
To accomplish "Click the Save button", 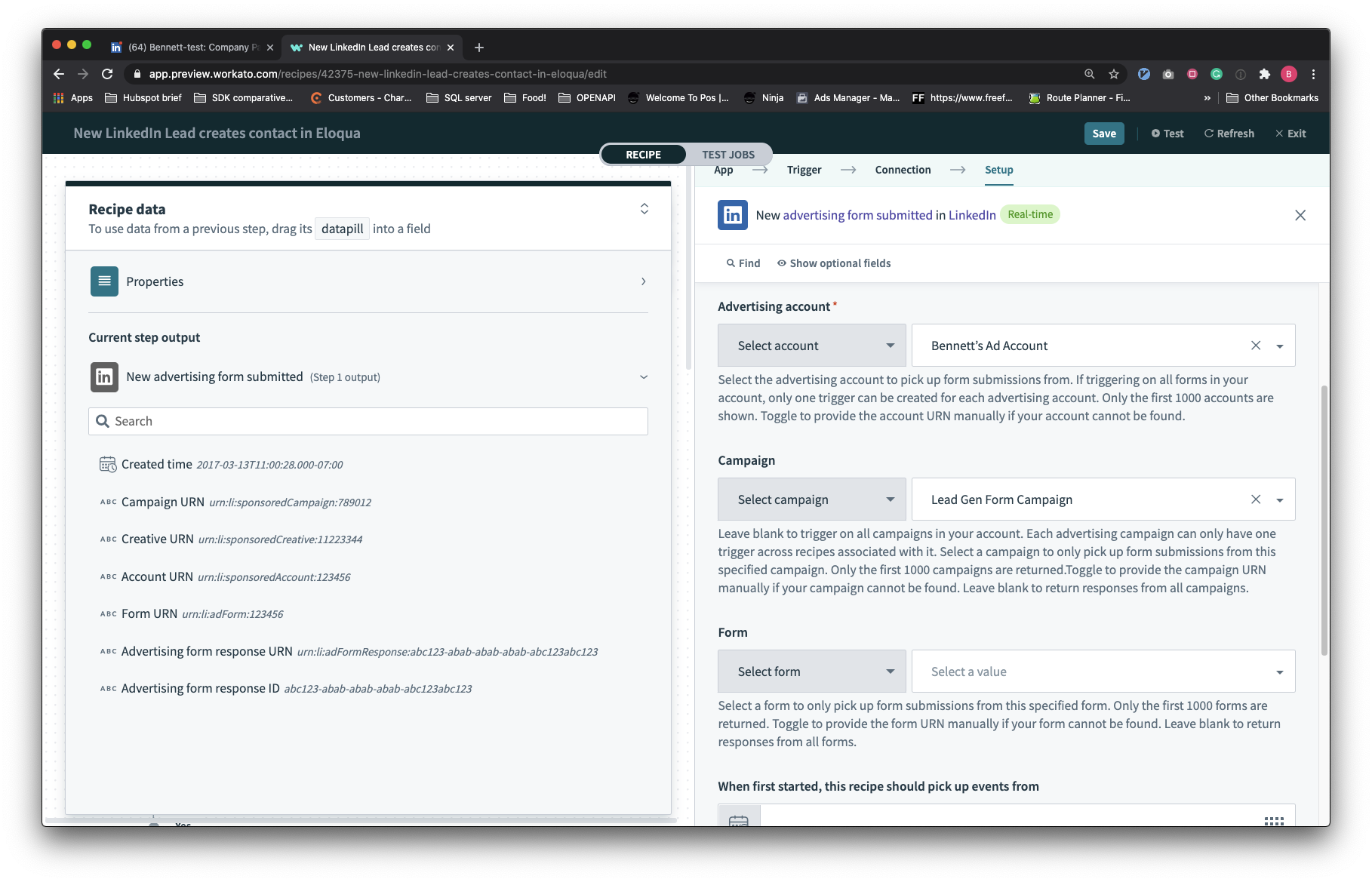I will (1104, 134).
